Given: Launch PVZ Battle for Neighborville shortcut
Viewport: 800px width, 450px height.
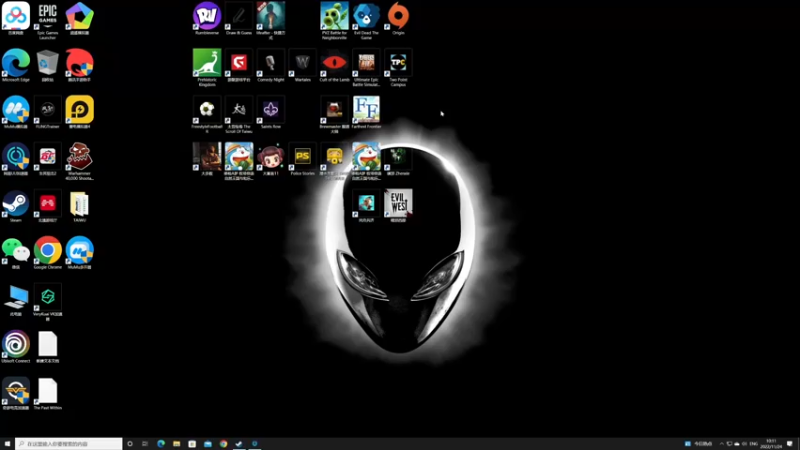Looking at the screenshot, I should pos(335,20).
